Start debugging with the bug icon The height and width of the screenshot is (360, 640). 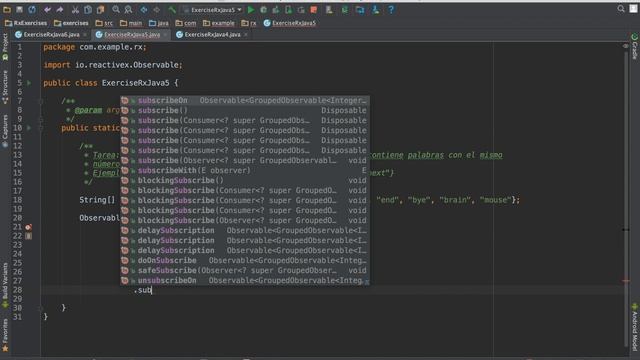[x=264, y=9]
